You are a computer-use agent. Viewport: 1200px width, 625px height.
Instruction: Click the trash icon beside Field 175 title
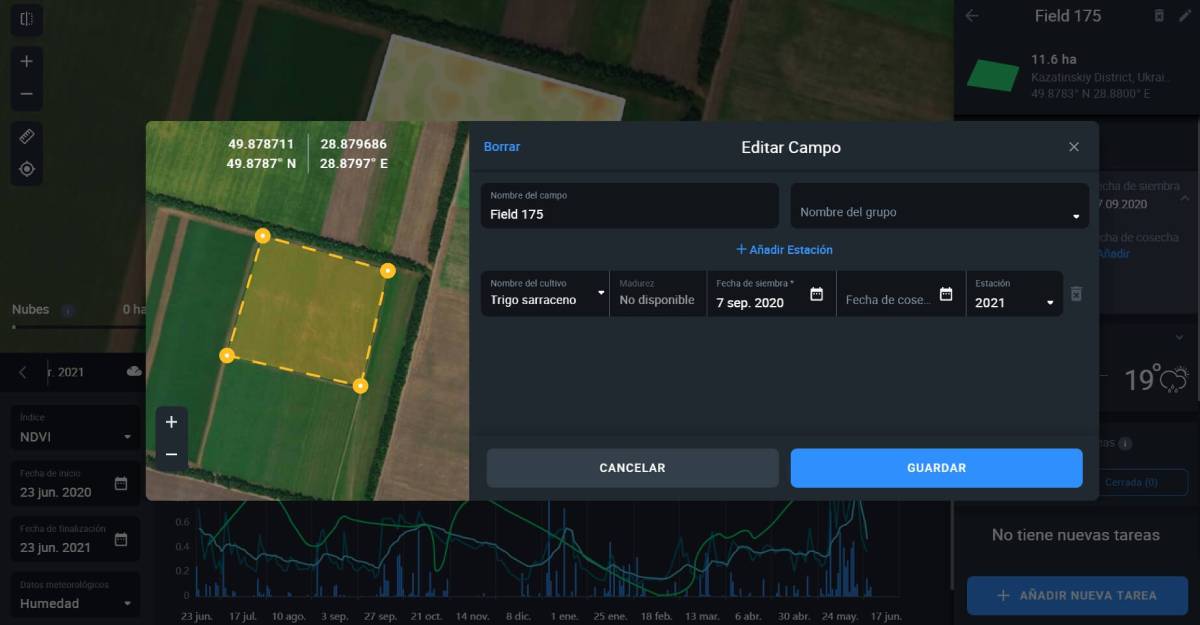(1159, 16)
